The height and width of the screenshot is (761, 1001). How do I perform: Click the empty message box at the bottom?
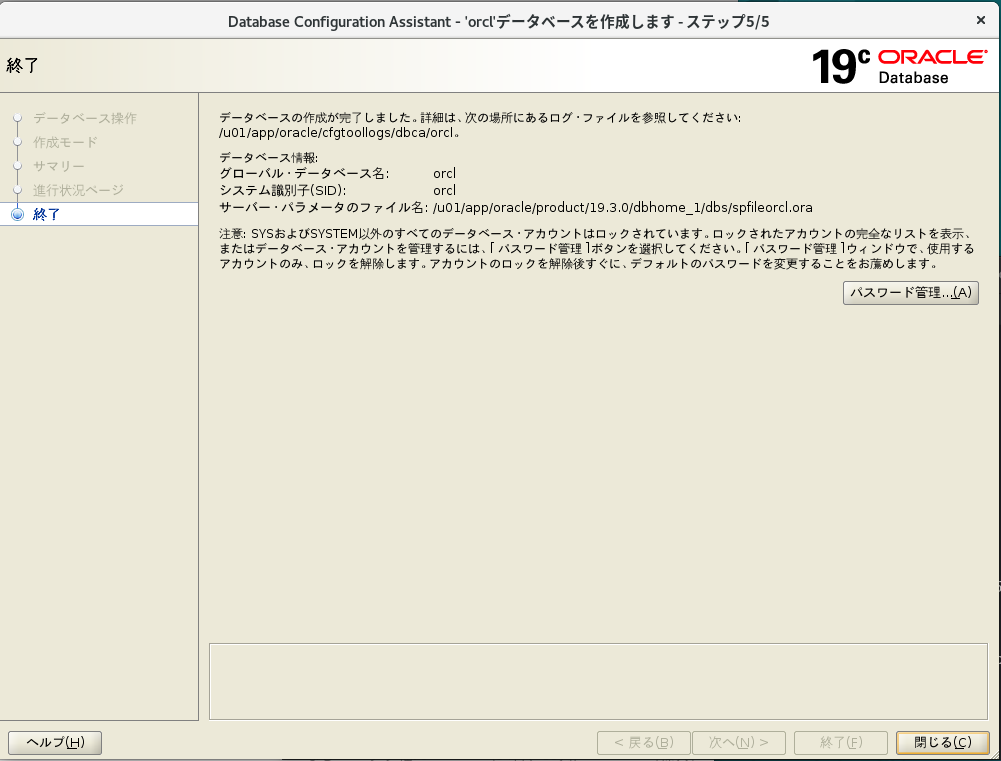tap(598, 680)
